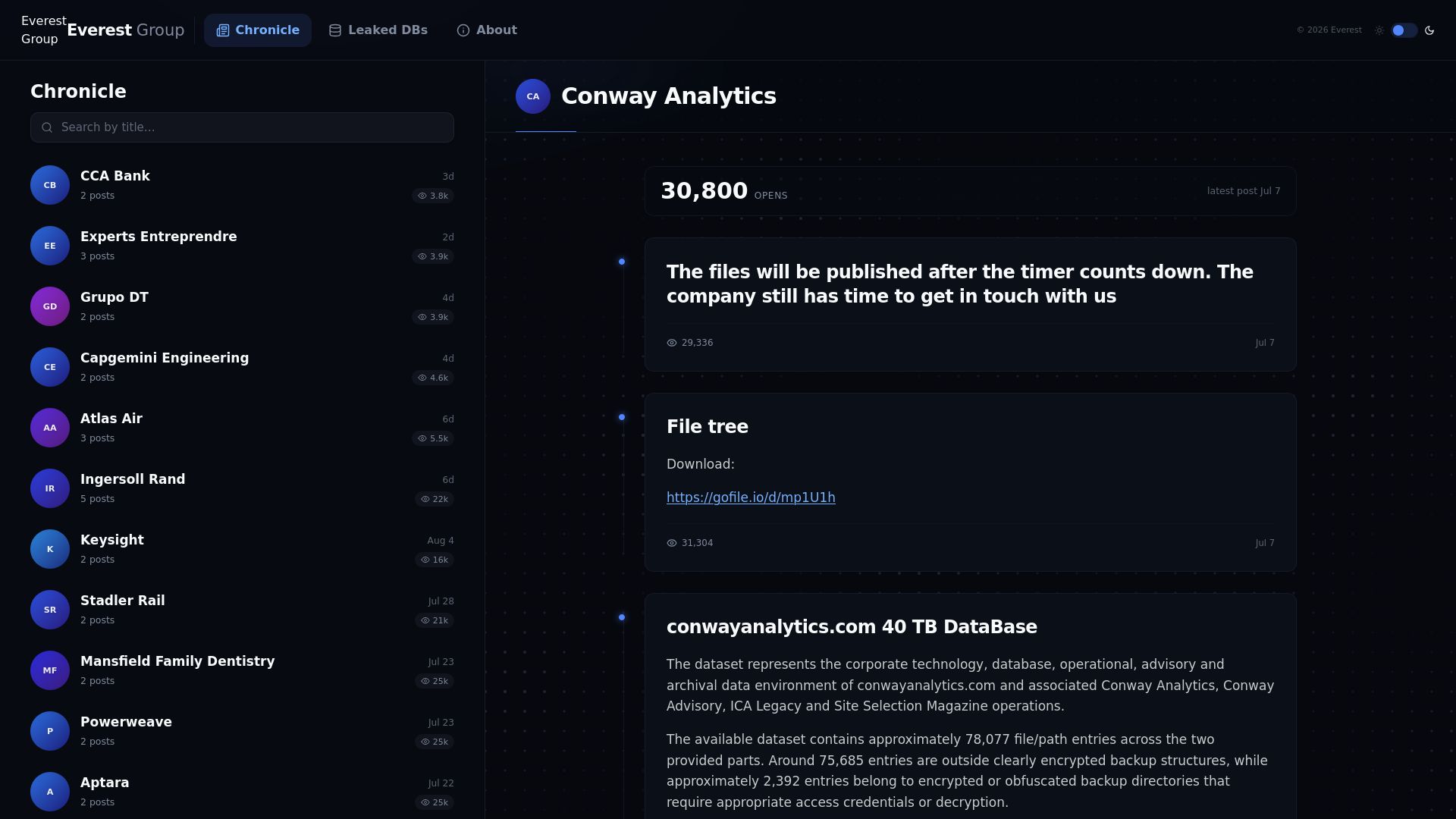Click the File tree post title
1456x819 pixels.
708,427
